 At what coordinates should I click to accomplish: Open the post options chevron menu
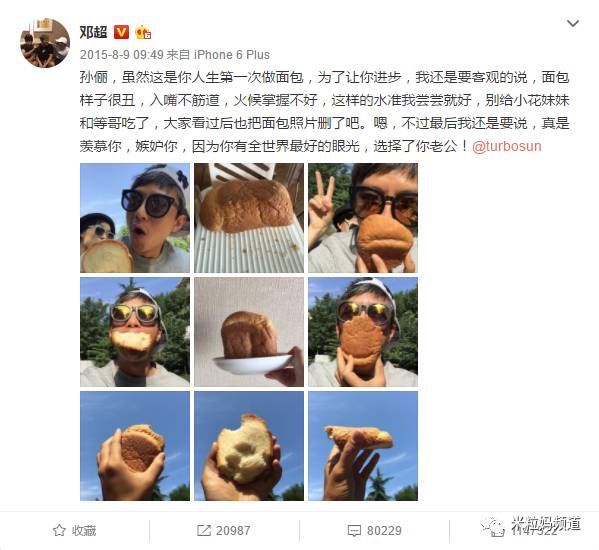pos(573,24)
